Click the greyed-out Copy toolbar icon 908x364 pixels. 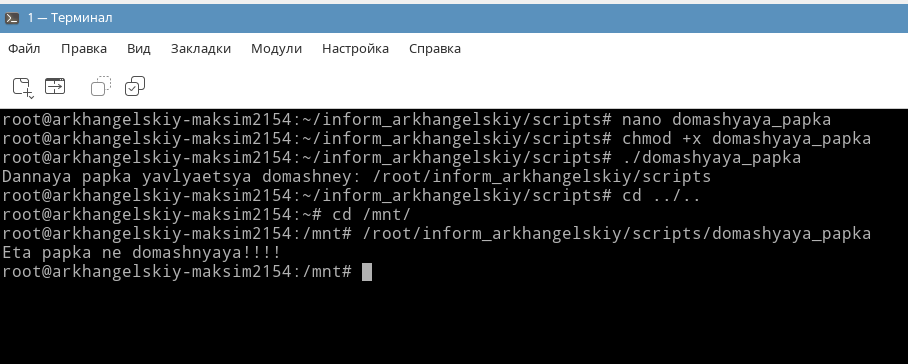[101, 86]
